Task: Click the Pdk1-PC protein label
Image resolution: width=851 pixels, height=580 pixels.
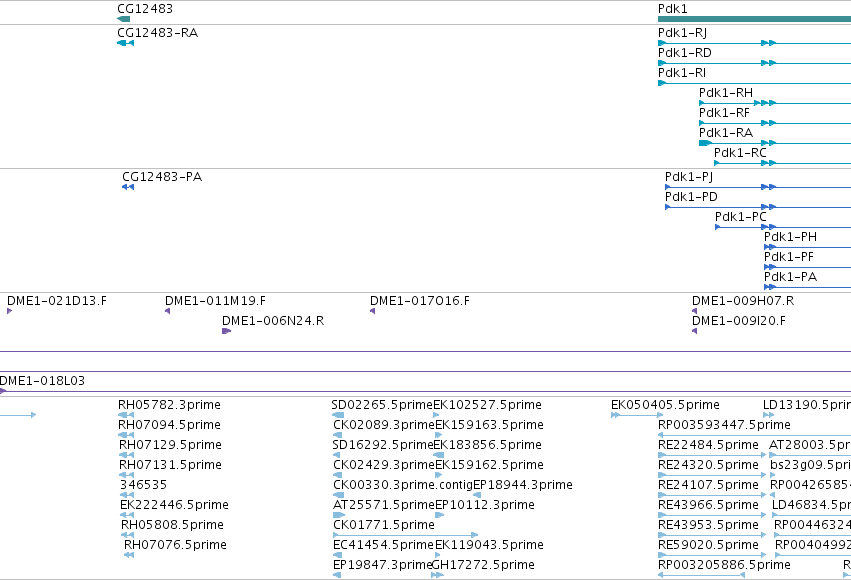Action: click(x=740, y=217)
